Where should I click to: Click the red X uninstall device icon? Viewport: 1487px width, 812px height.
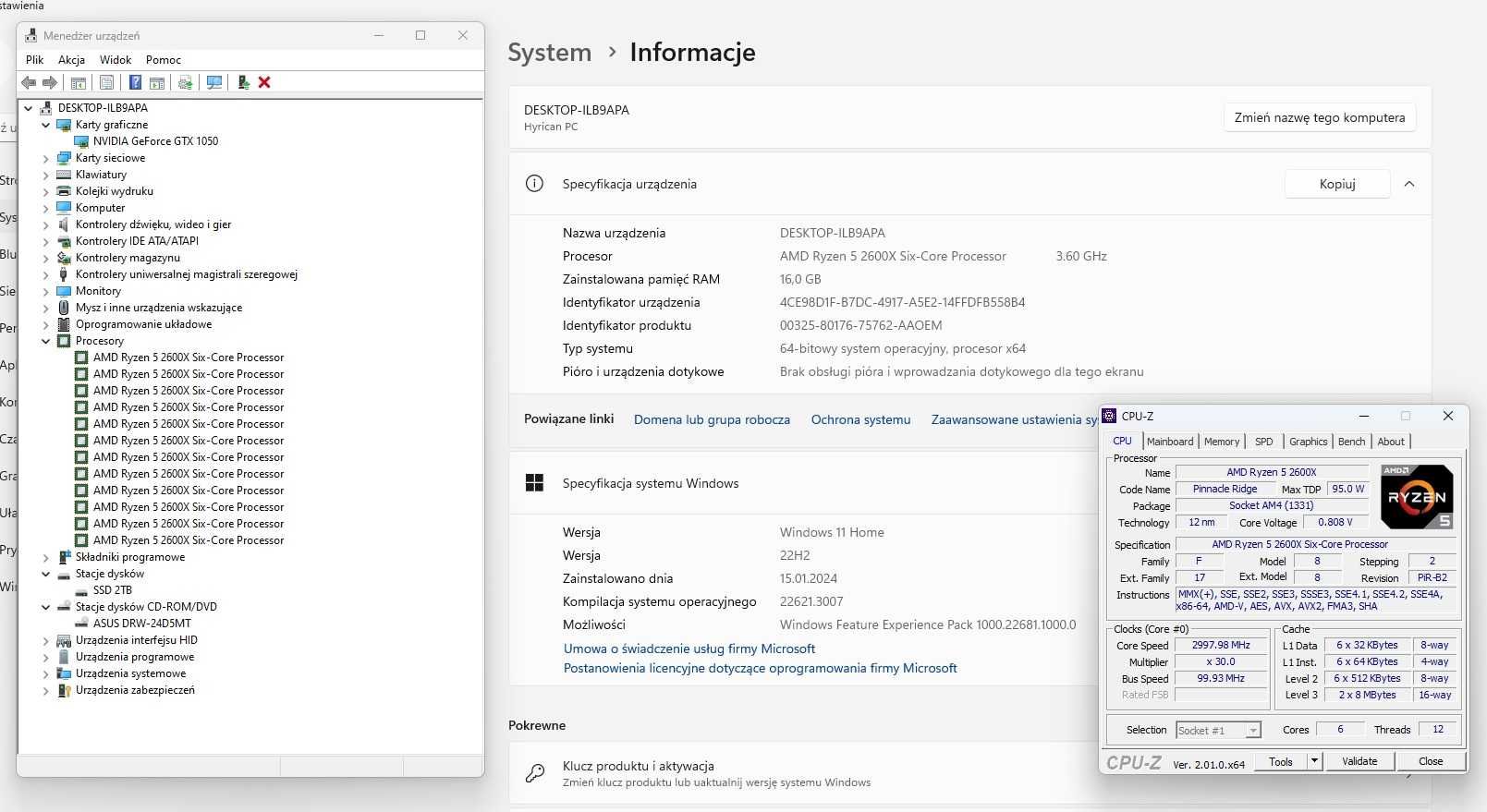264,82
